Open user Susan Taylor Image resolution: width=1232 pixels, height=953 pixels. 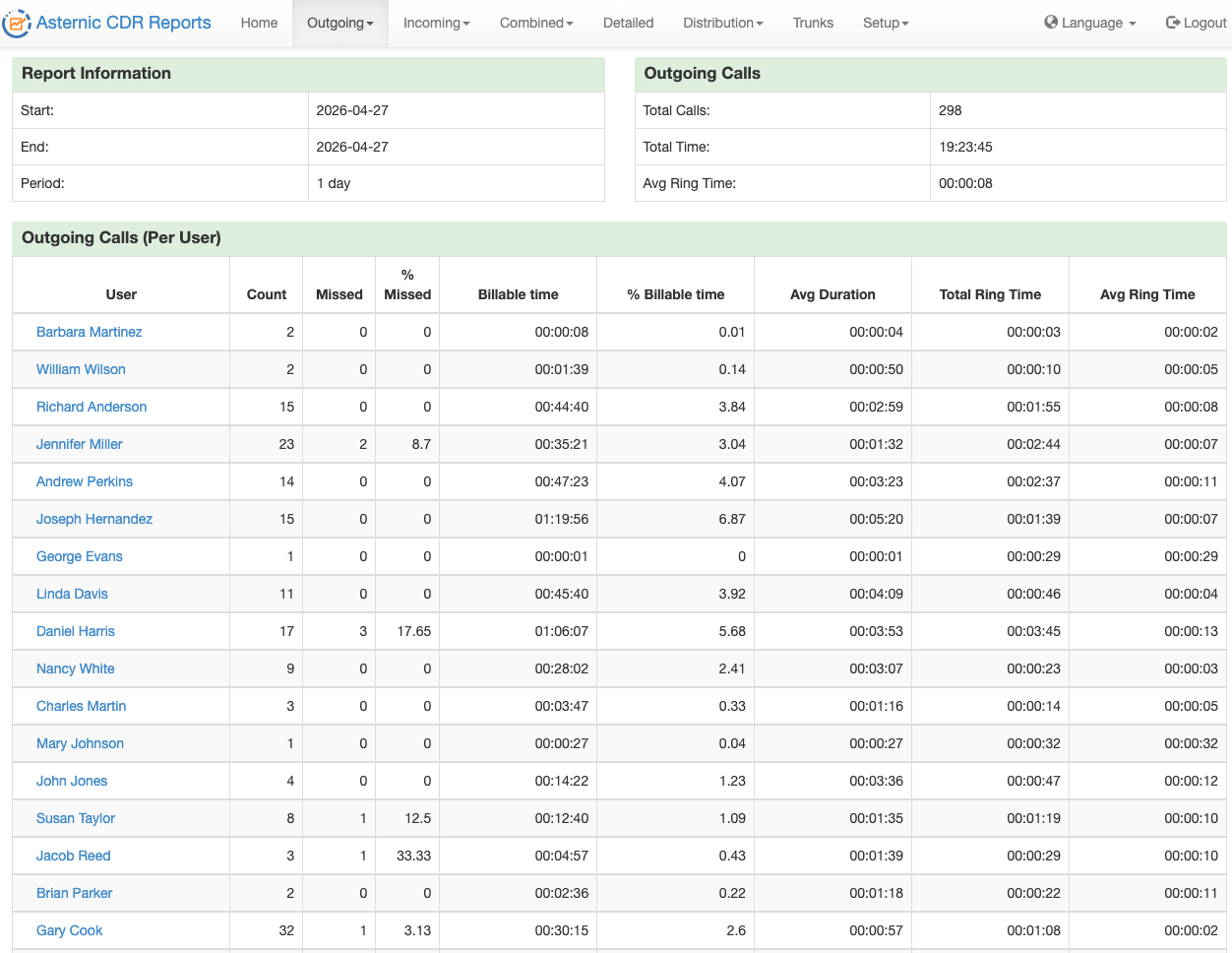(76, 818)
